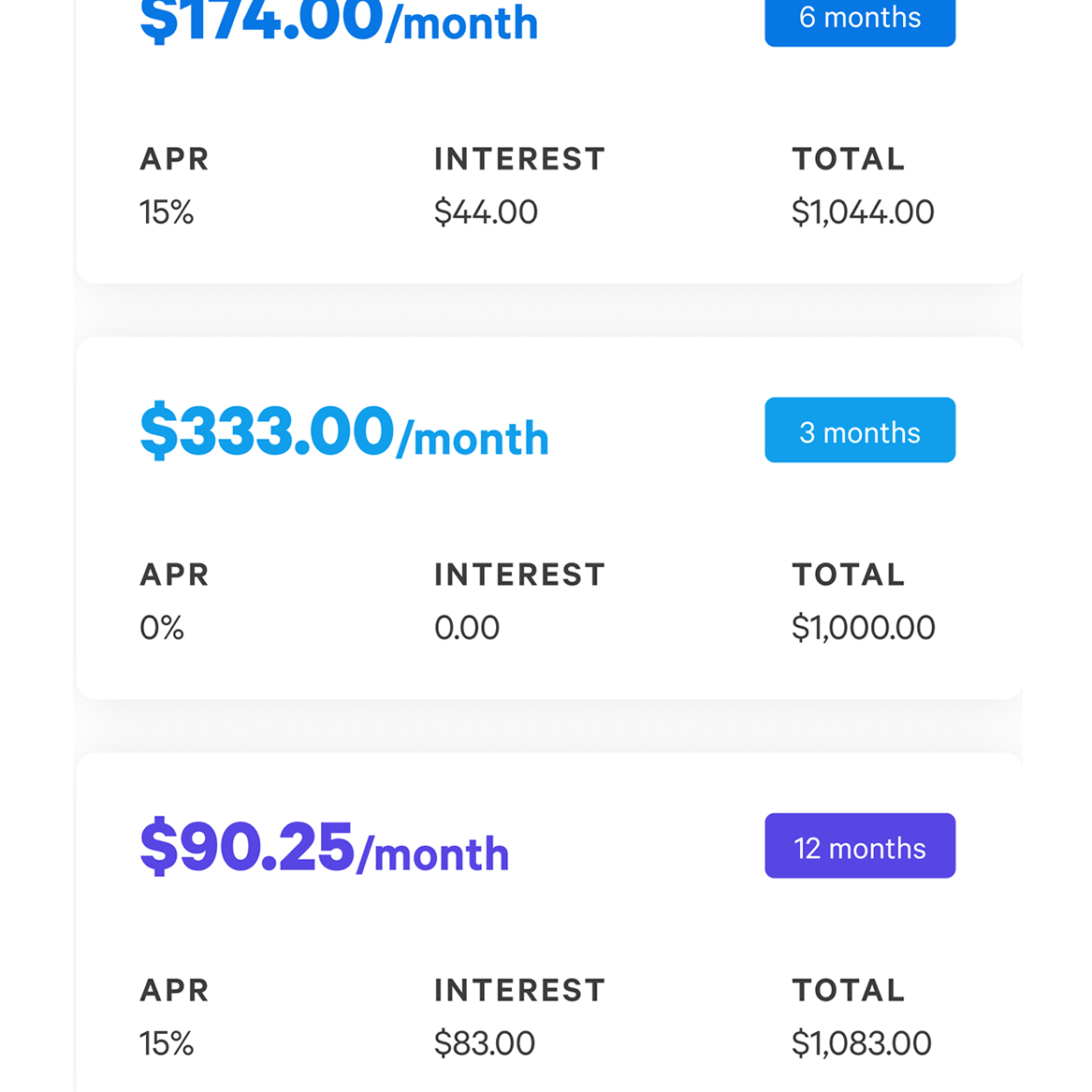The width and height of the screenshot is (1092, 1092).
Task: Select the $44.00 interest amount
Action: point(486,211)
